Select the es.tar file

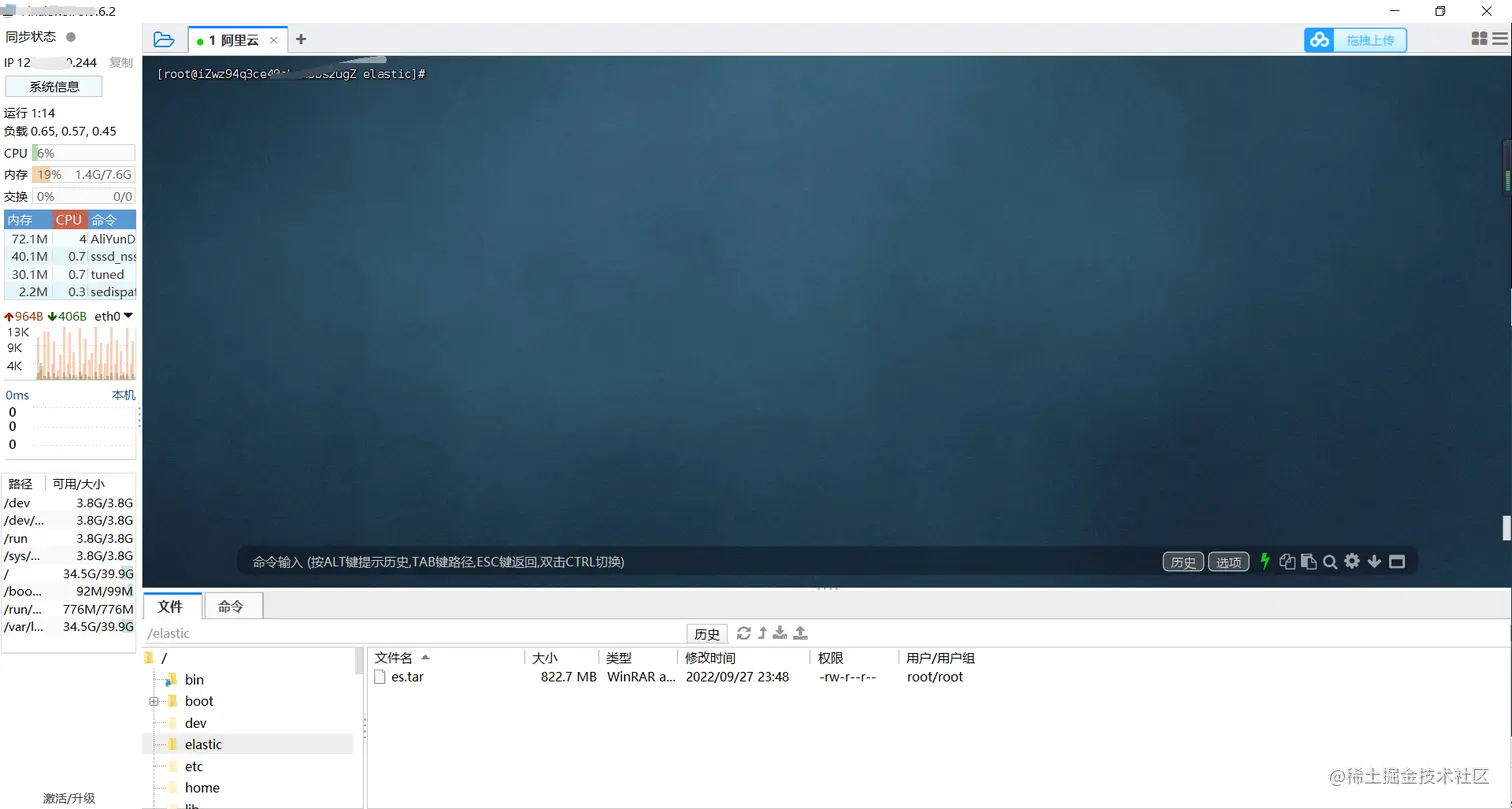coord(407,677)
